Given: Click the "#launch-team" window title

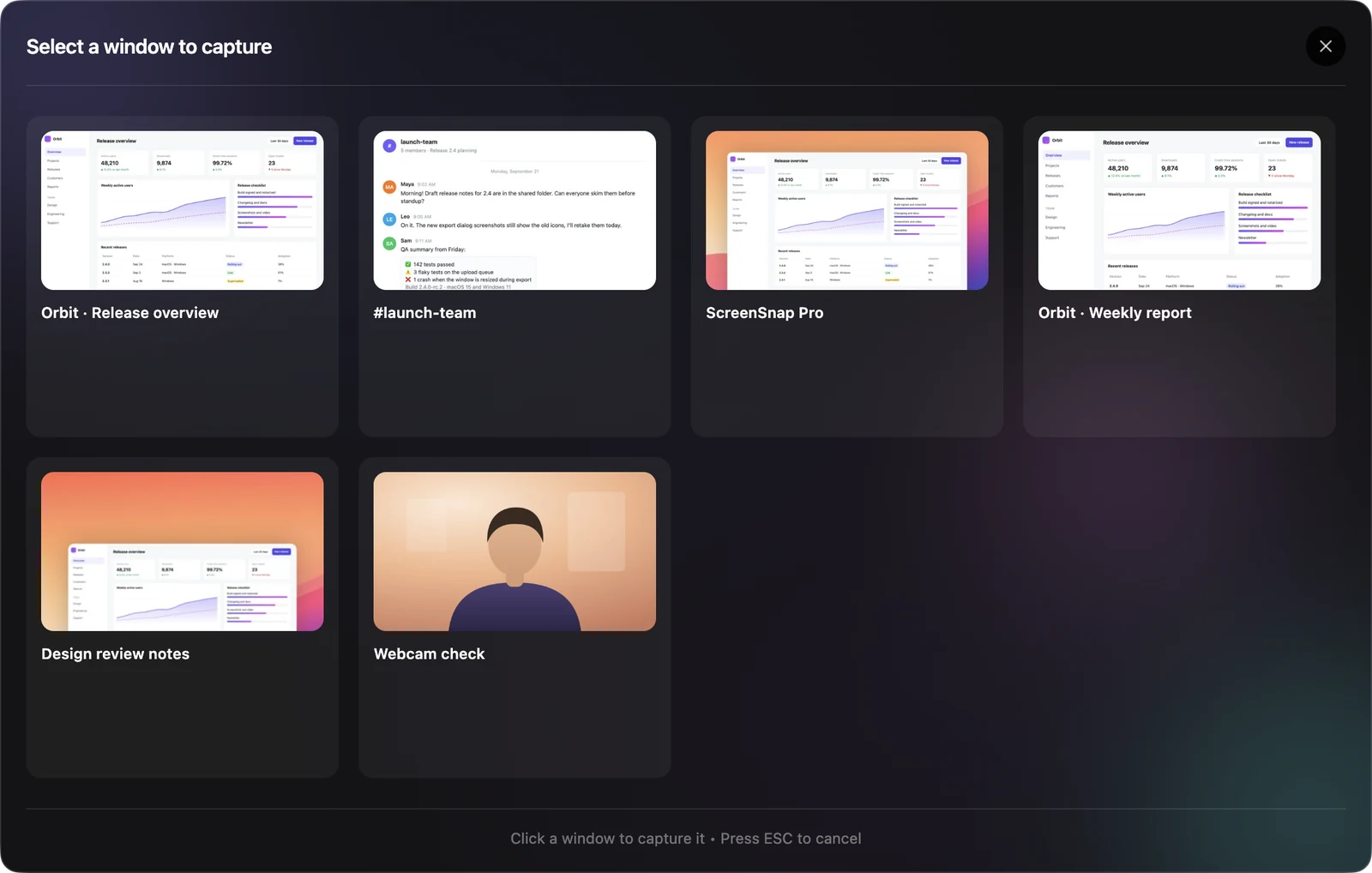Looking at the screenshot, I should [425, 313].
